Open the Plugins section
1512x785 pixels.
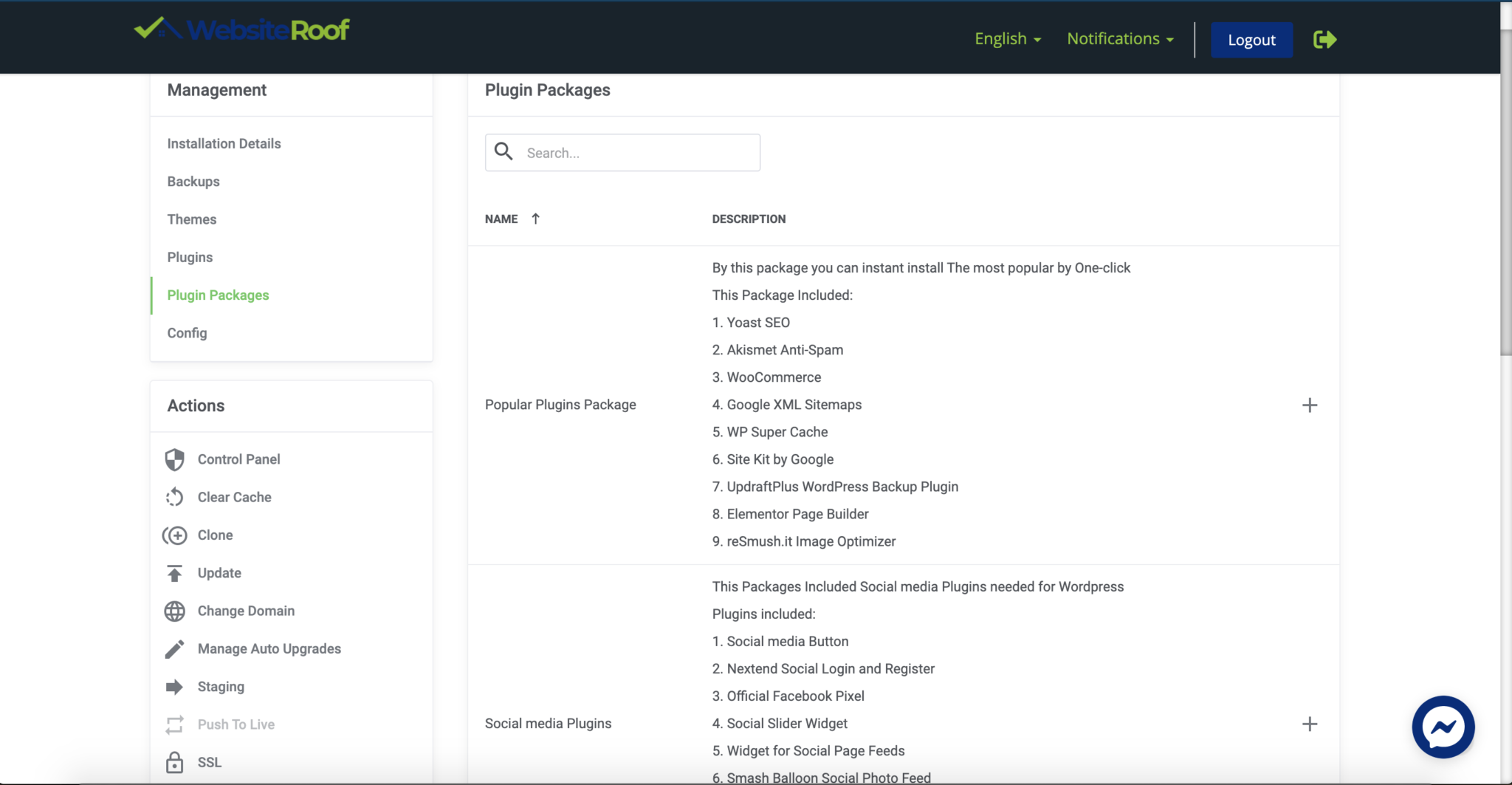[x=190, y=257]
